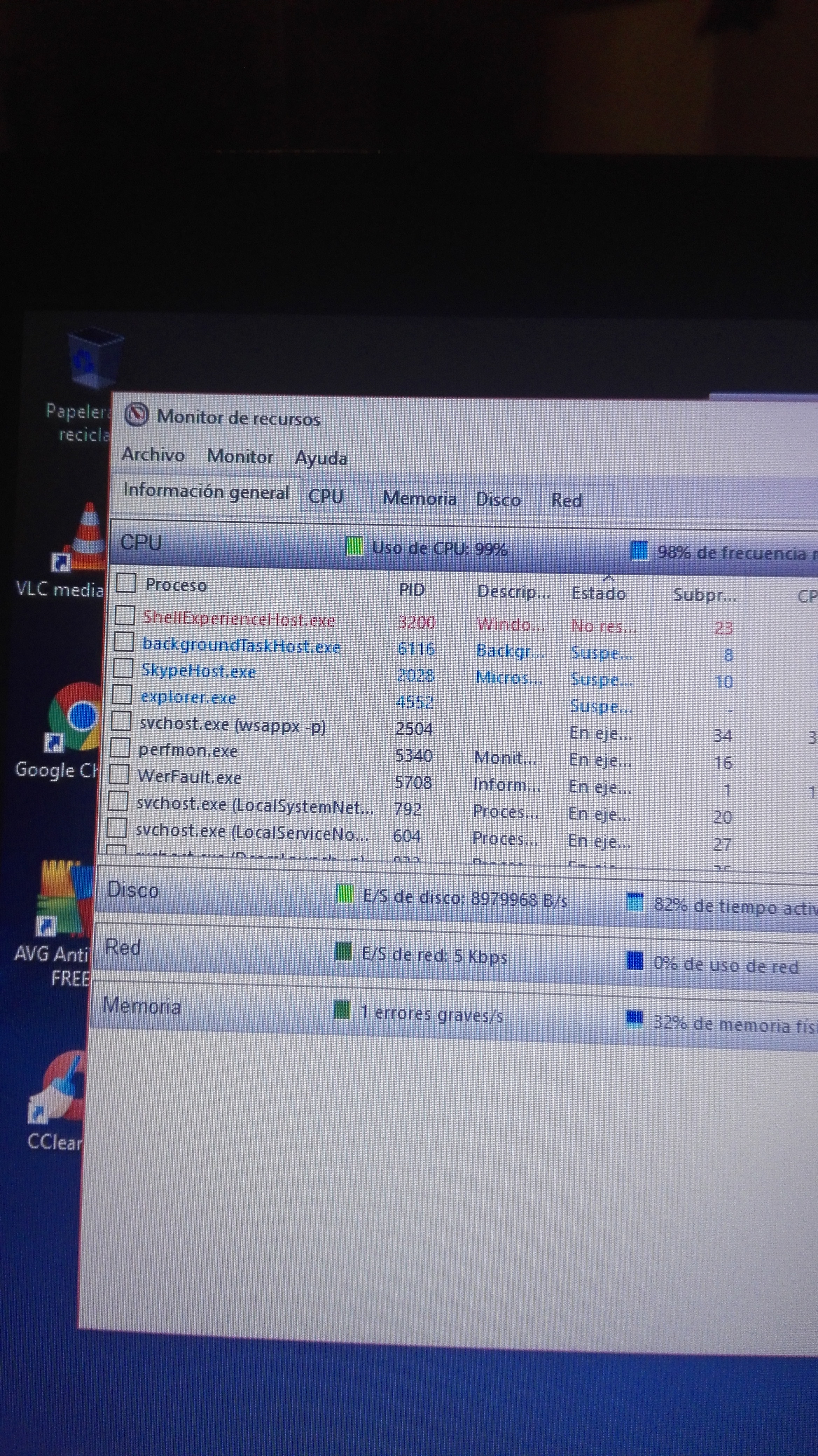Click the green E/S de disco indicator
Screen dimensions: 818x1456
pos(344,894)
